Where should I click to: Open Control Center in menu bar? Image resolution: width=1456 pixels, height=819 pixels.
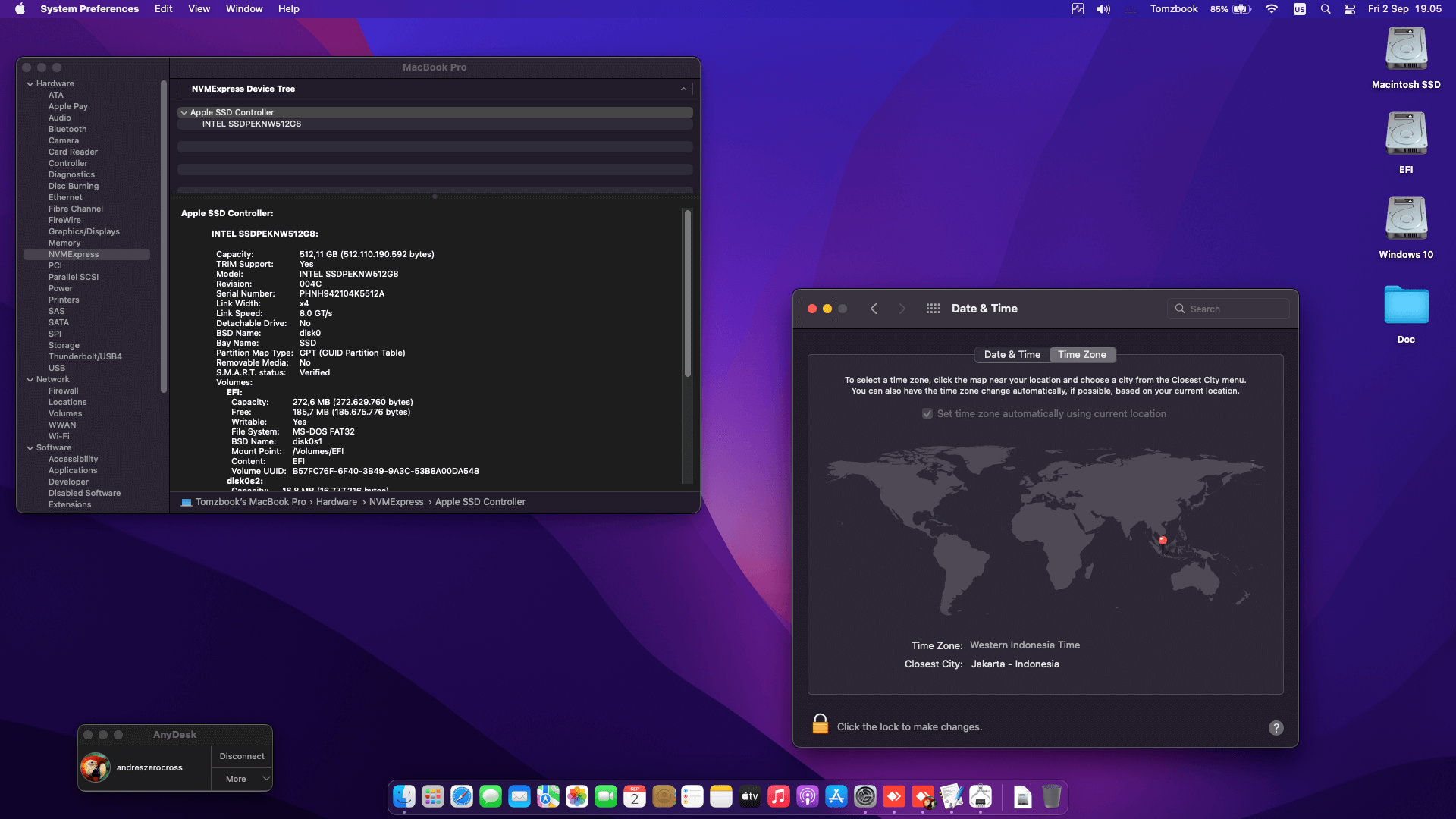click(1350, 9)
